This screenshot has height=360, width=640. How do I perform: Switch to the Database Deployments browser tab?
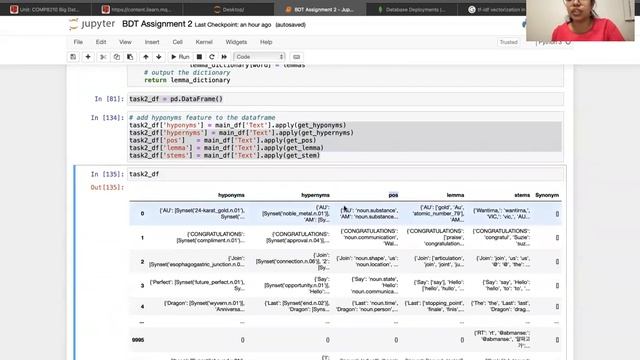[x=412, y=9]
